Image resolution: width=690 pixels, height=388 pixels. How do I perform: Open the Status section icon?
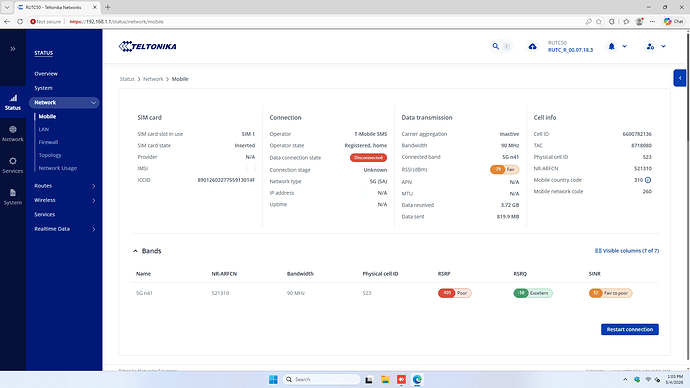pyautogui.click(x=13, y=102)
